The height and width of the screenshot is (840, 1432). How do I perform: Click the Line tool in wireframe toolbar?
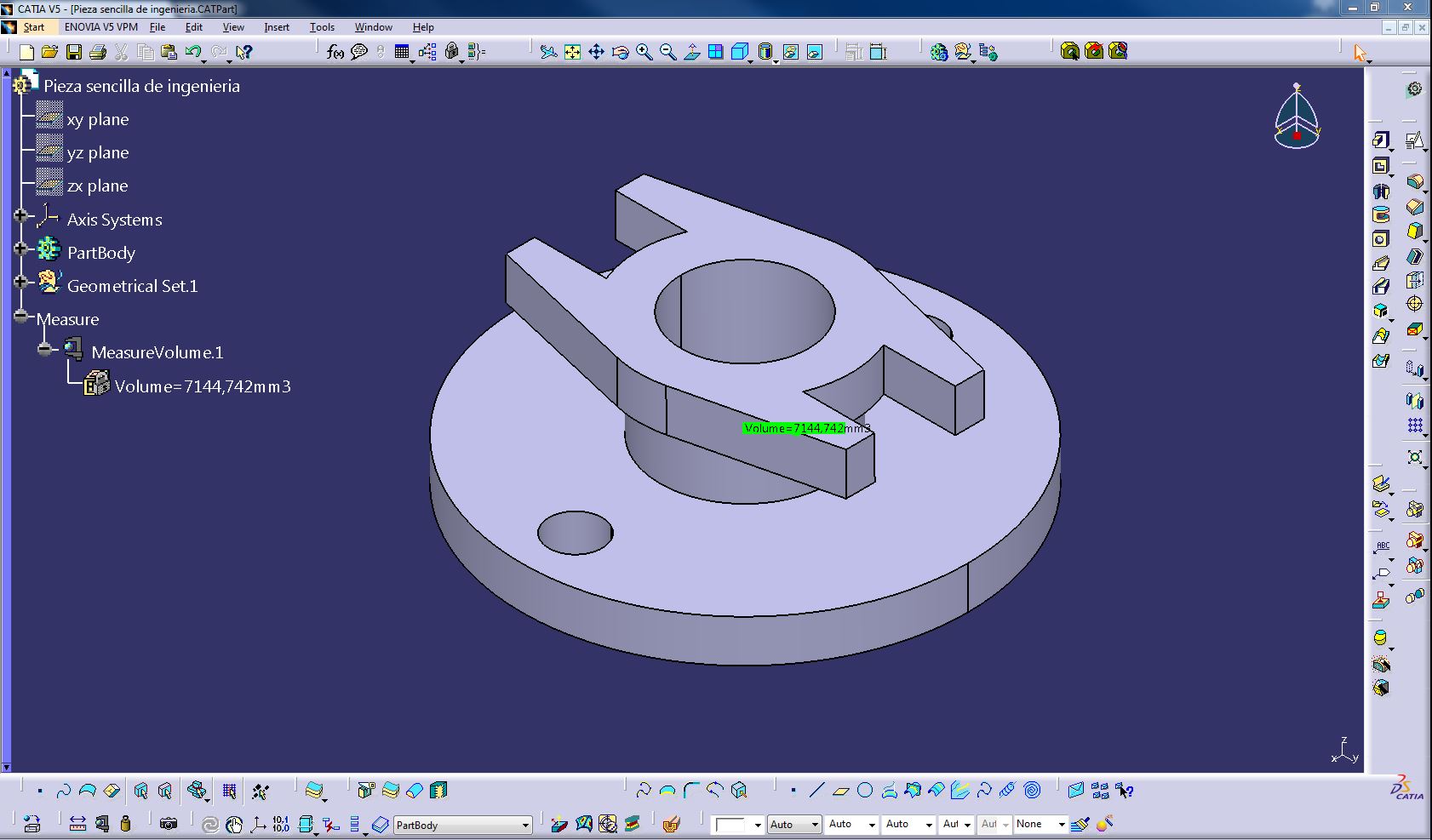(x=816, y=791)
